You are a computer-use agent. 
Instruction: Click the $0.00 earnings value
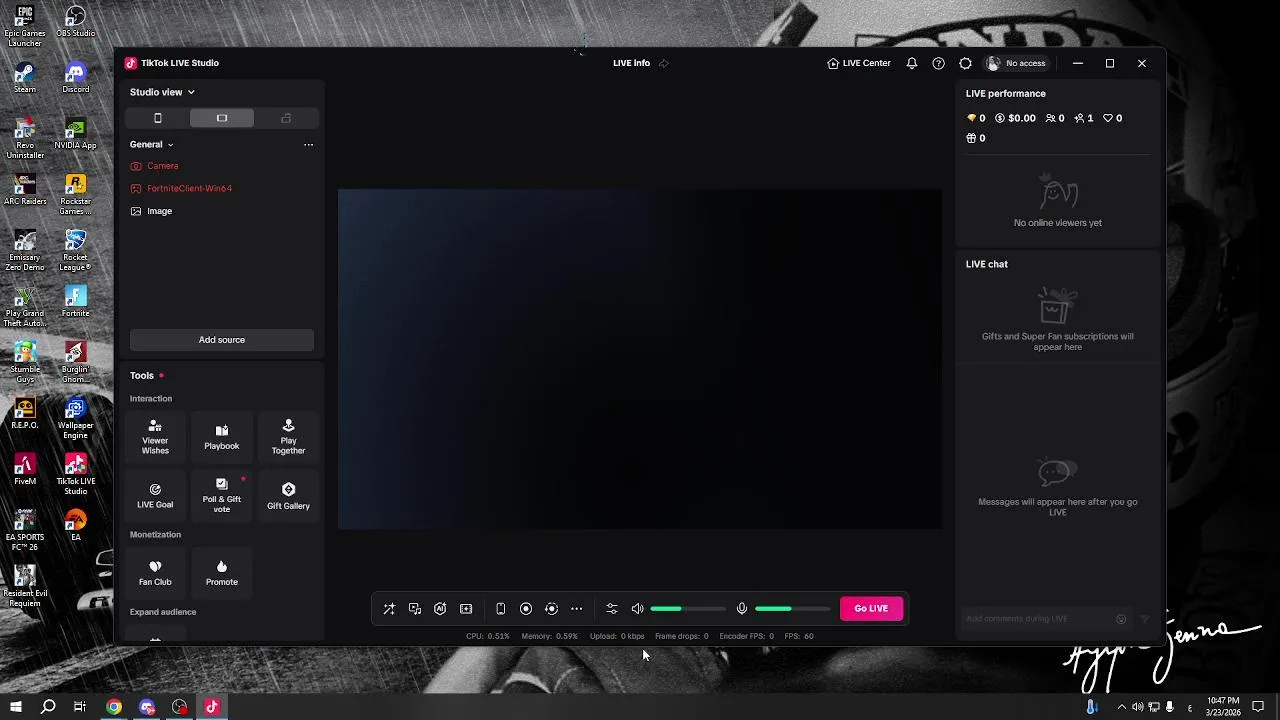pos(1022,118)
